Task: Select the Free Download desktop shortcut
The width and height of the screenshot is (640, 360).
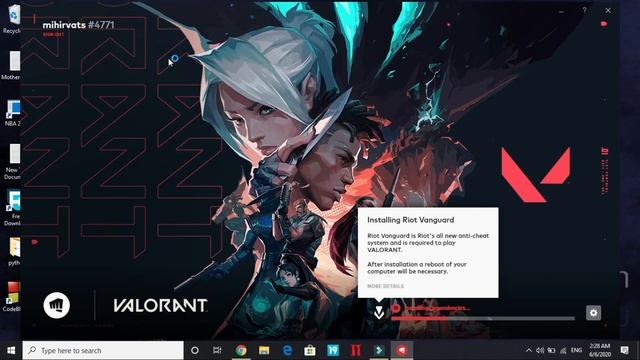Action: (x=12, y=208)
